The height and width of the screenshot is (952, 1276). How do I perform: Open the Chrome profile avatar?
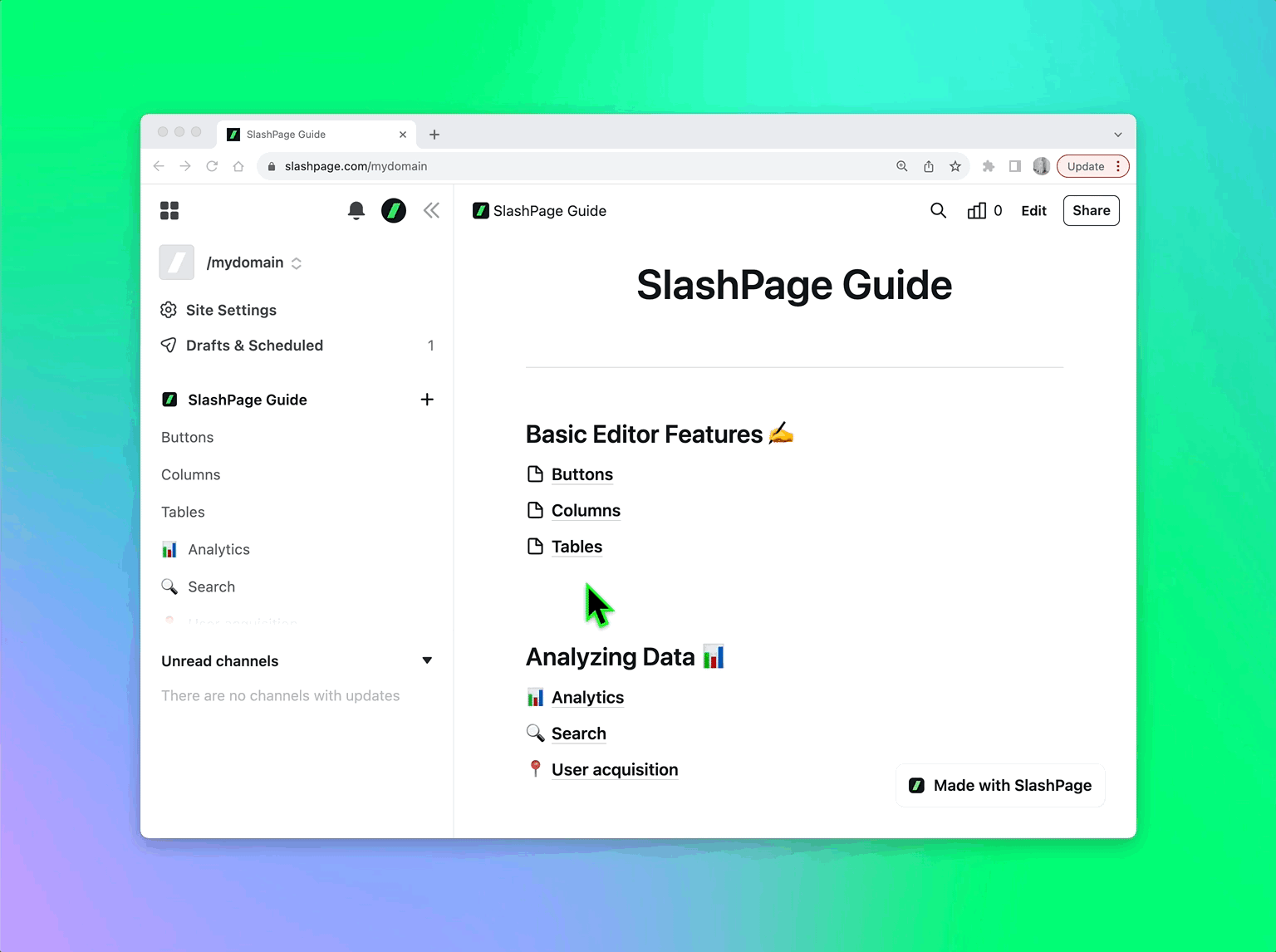pyautogui.click(x=1042, y=166)
